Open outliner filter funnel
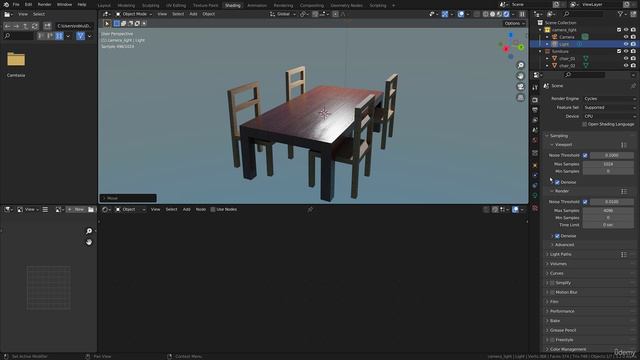640x360 pixels. click(x=620, y=14)
